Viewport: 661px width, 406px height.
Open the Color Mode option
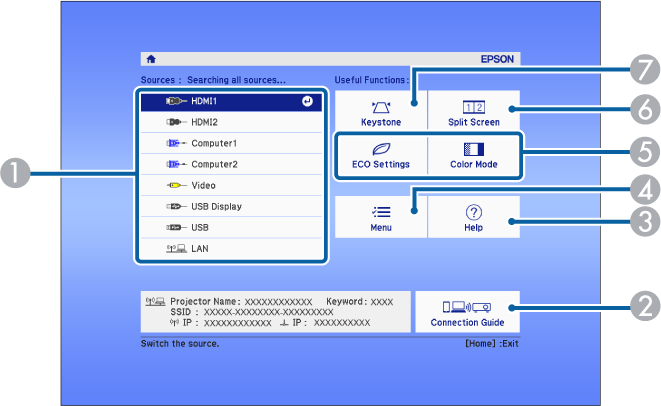(473, 155)
